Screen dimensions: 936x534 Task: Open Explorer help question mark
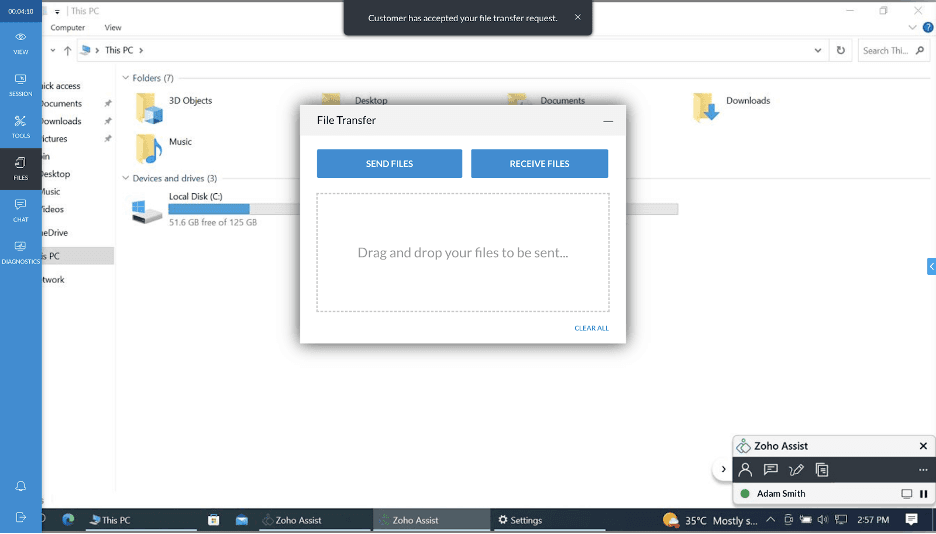click(x=928, y=27)
